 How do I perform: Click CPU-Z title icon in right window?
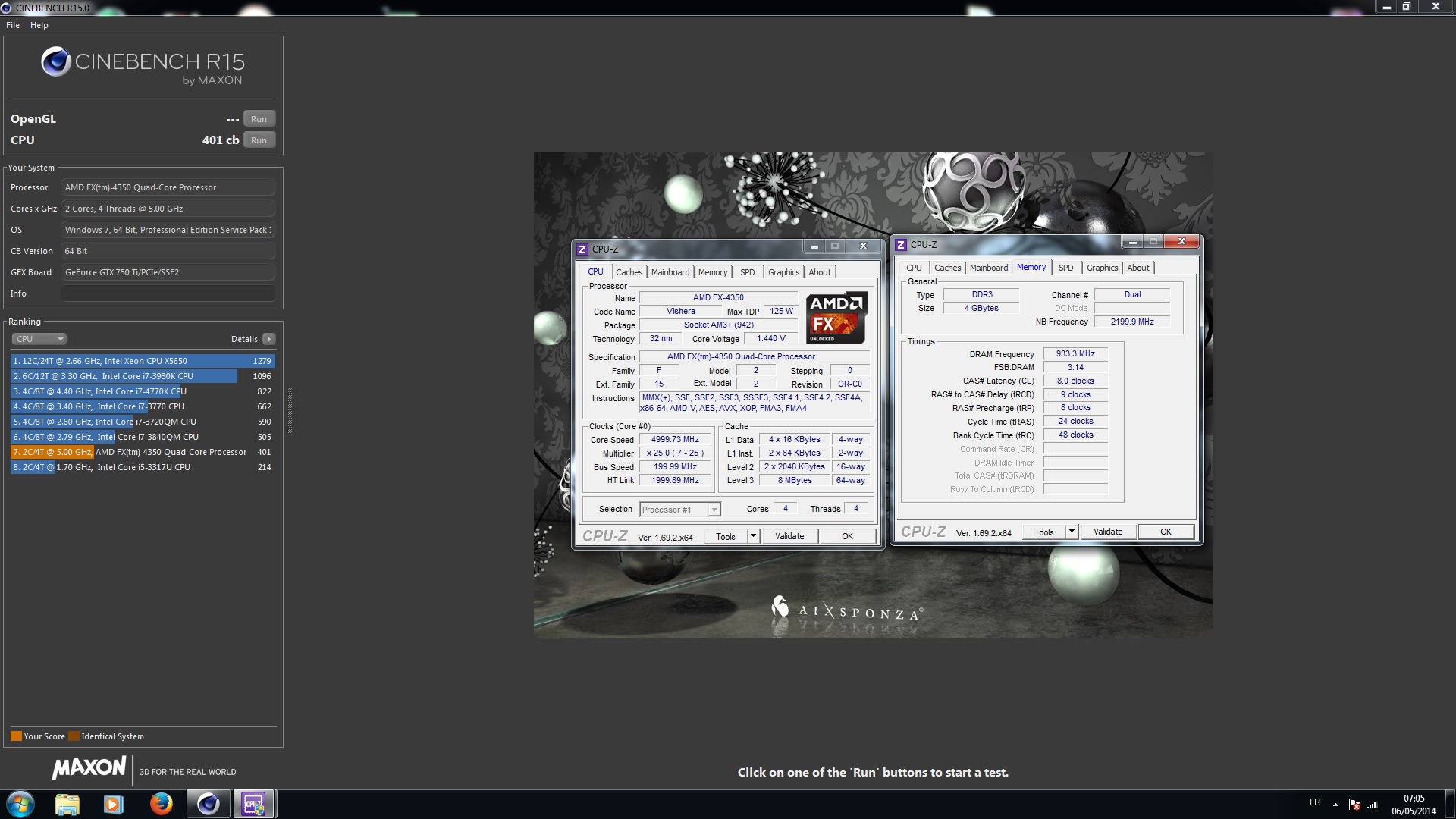tap(901, 244)
